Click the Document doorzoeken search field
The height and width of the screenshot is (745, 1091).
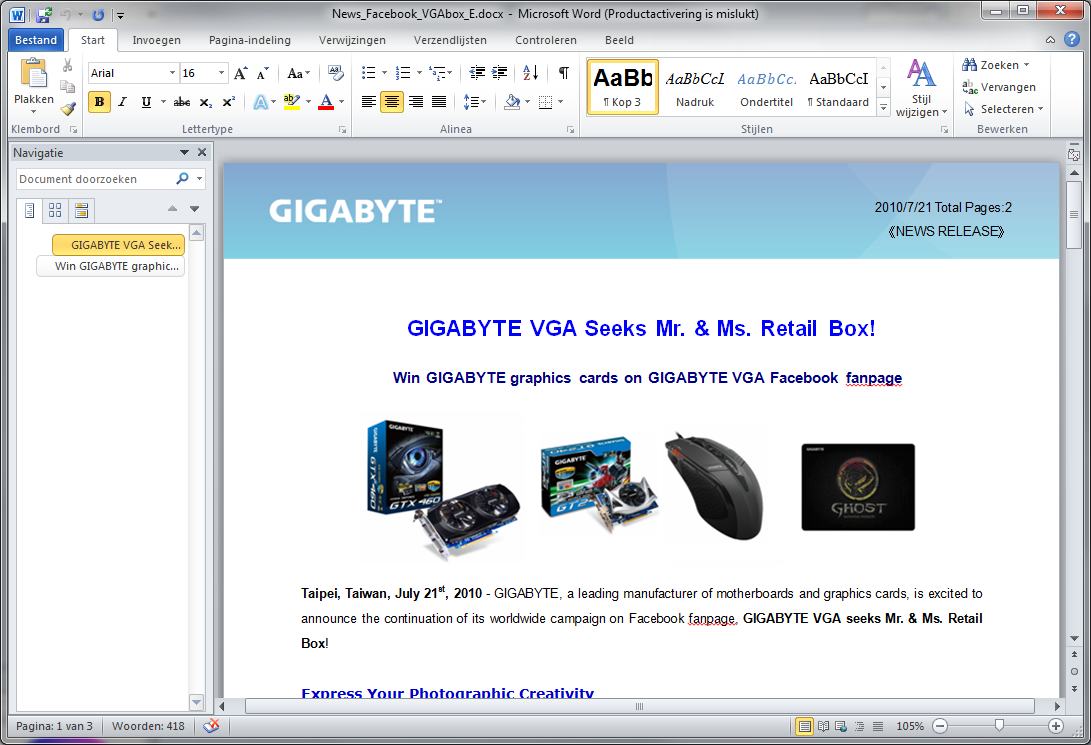(96, 179)
